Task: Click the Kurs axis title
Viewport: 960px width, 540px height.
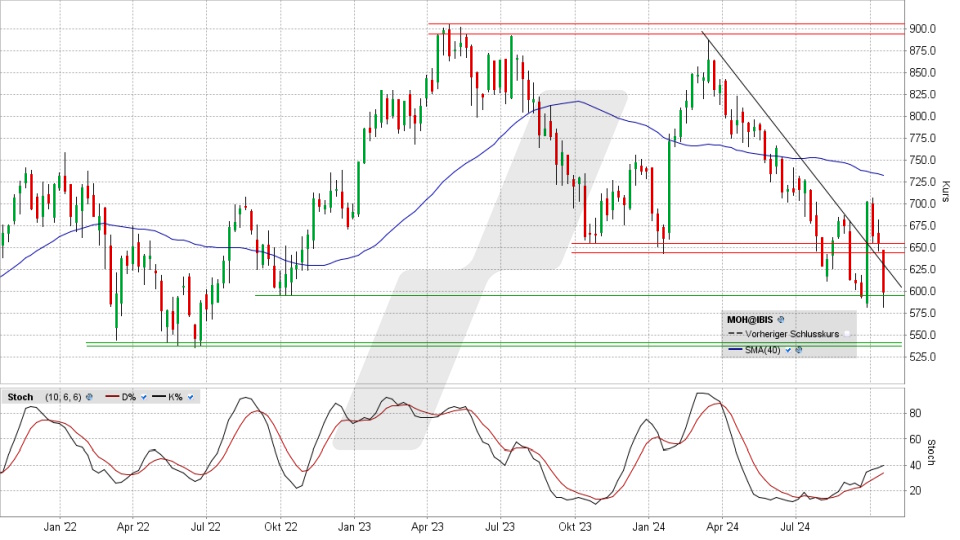Action: [946, 192]
